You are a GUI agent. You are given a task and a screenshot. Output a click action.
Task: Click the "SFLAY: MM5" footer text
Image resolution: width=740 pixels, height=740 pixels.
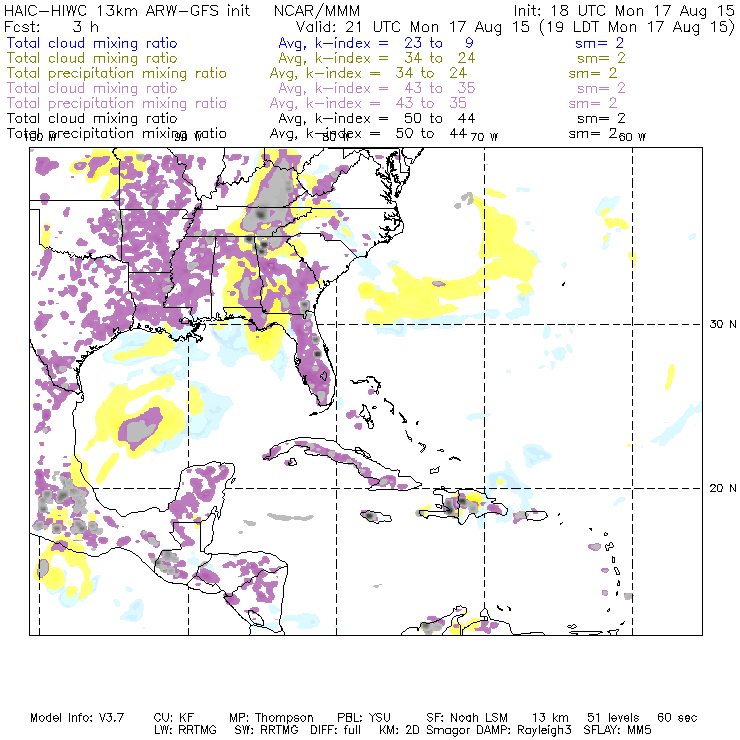617,730
